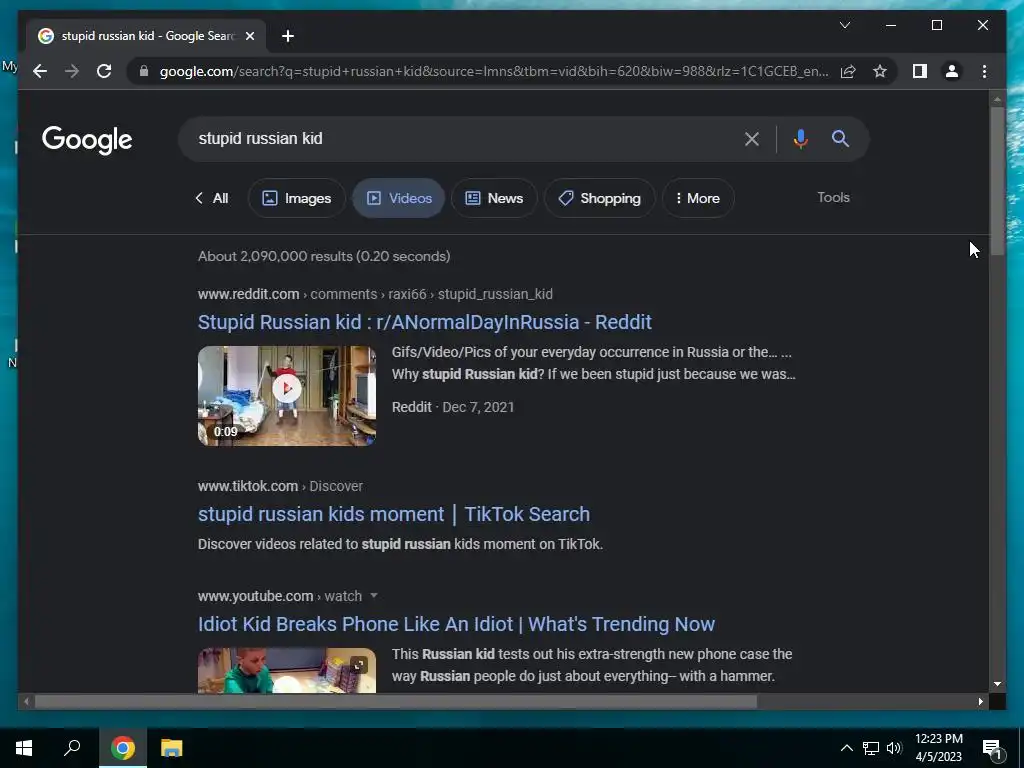
Task: View site information lock icon
Action: click(x=144, y=71)
